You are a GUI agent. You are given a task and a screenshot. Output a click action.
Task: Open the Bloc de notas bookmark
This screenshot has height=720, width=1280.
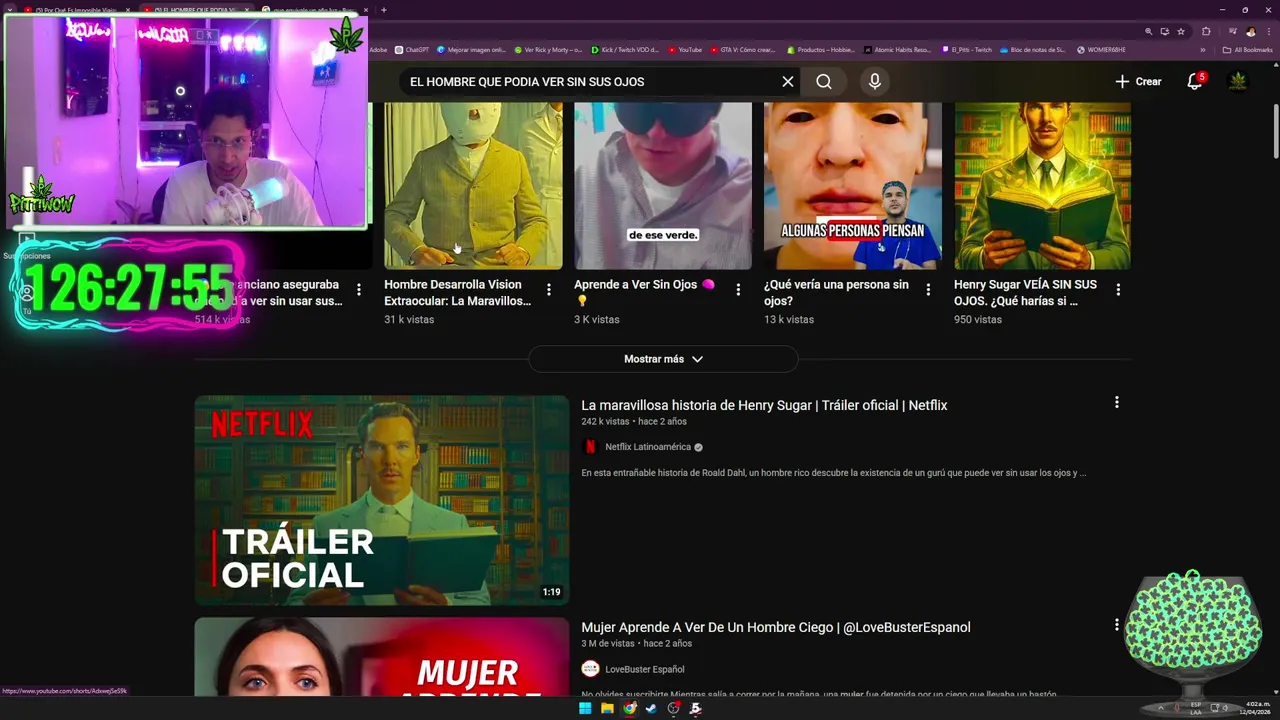pyautogui.click(x=1033, y=50)
